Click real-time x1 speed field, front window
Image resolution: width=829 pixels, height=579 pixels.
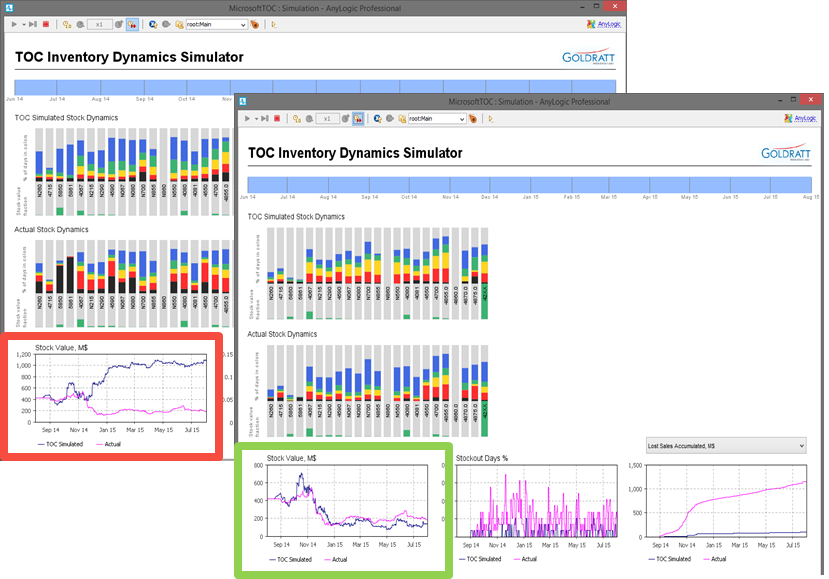(327, 118)
